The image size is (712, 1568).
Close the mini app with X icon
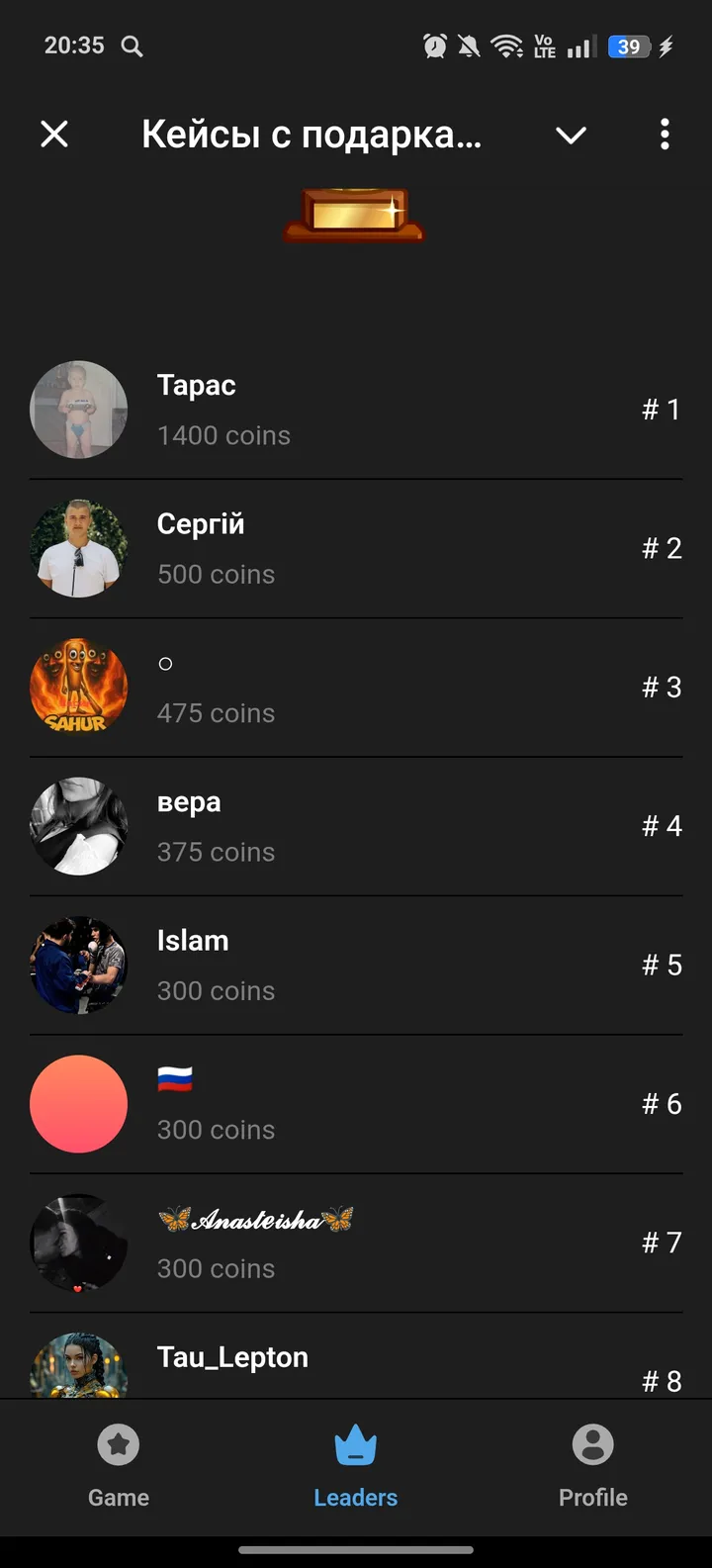pyautogui.click(x=54, y=134)
